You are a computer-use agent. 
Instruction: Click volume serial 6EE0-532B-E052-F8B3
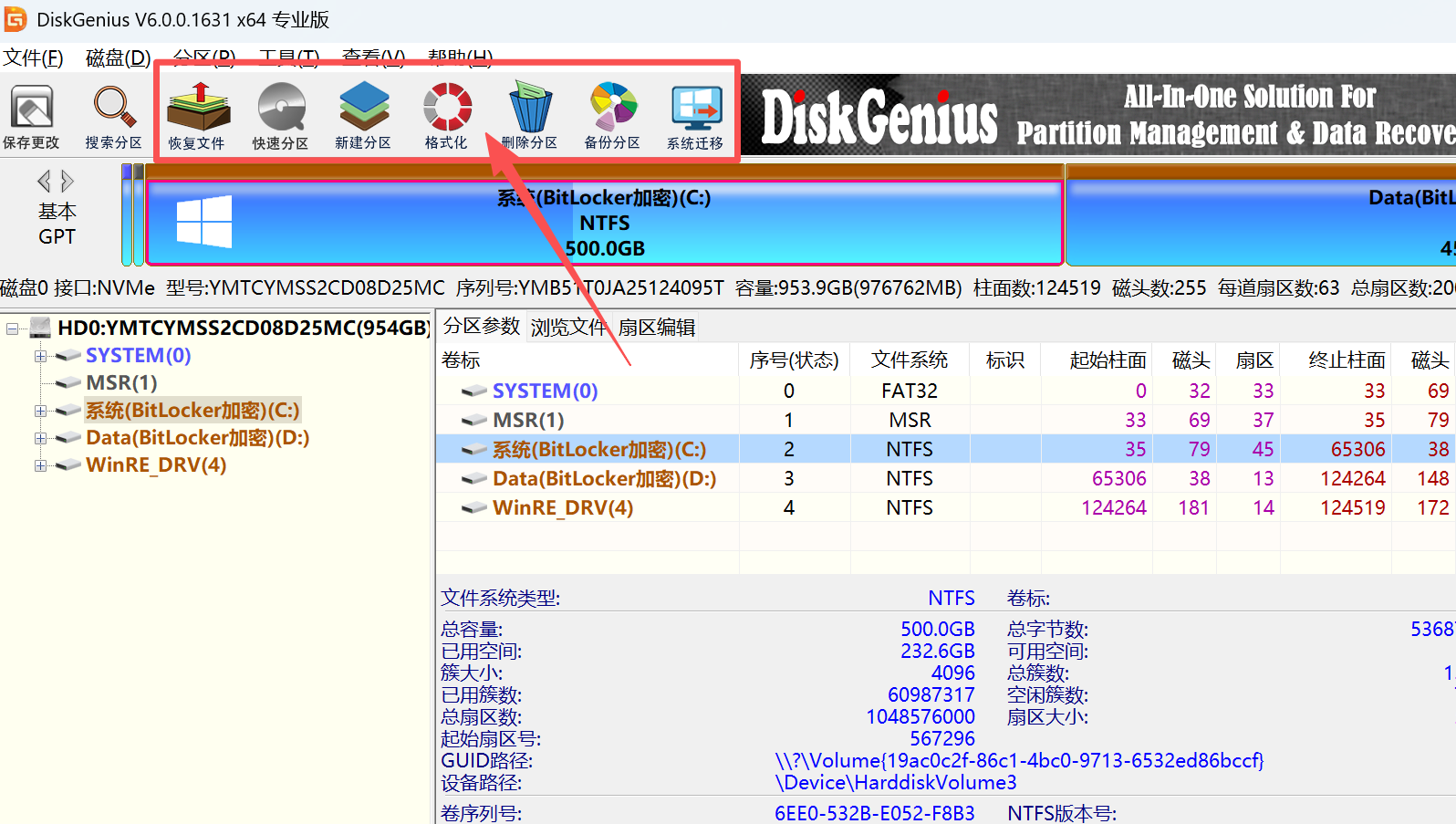click(x=875, y=813)
